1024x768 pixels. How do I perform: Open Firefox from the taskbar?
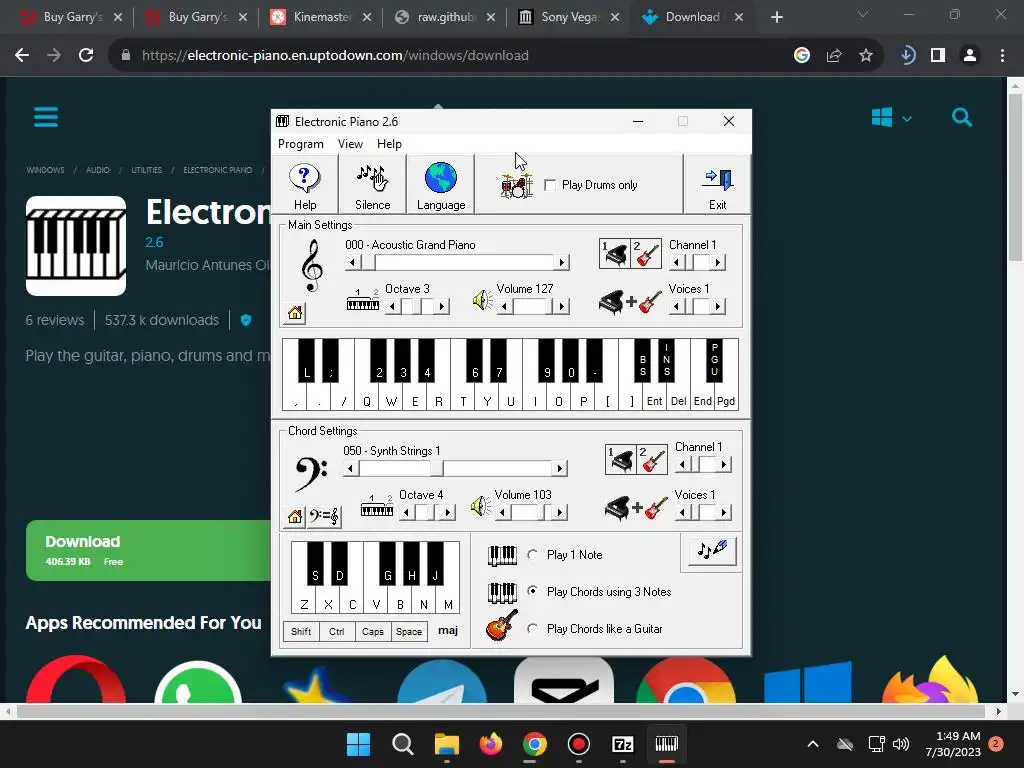tap(490, 744)
